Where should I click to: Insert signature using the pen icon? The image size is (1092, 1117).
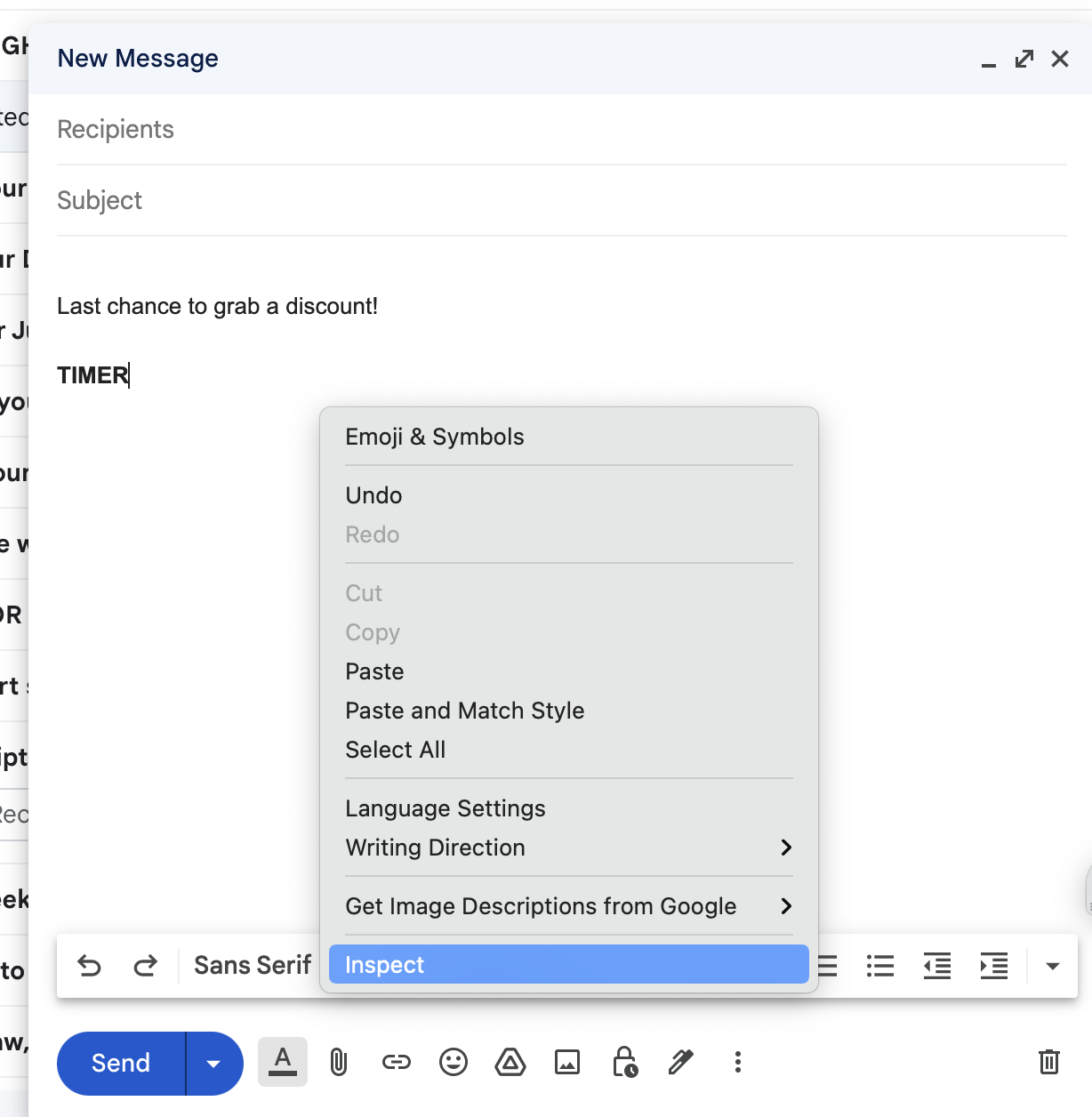[681, 1062]
